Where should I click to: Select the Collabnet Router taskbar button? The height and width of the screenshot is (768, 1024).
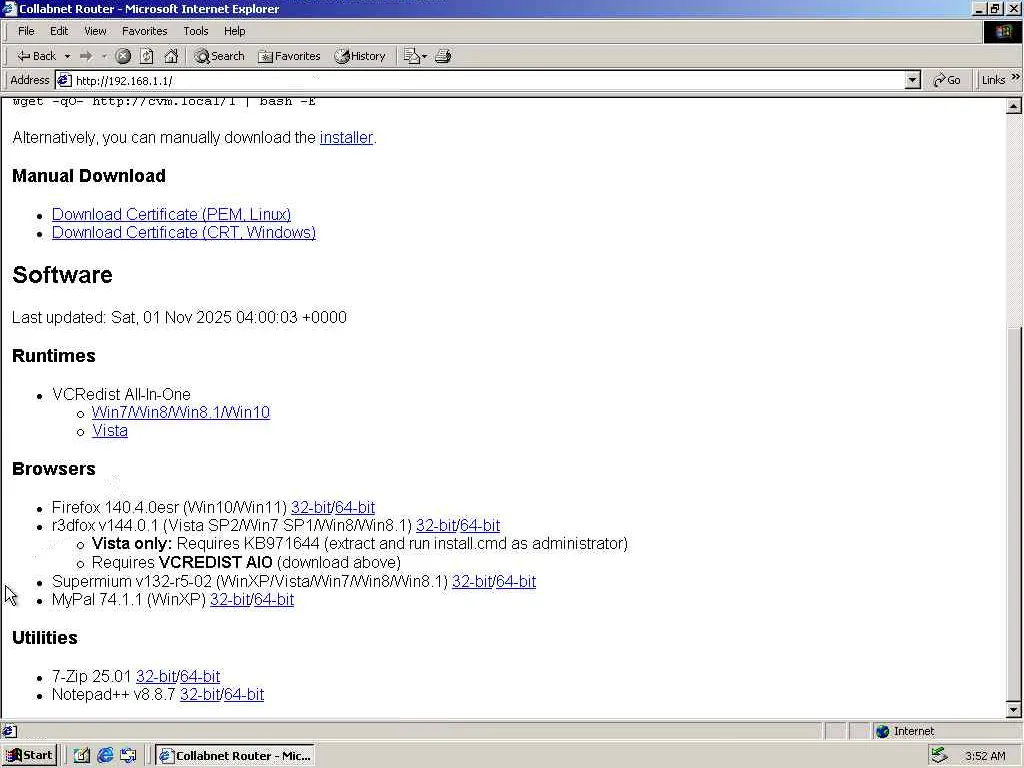click(x=235, y=756)
